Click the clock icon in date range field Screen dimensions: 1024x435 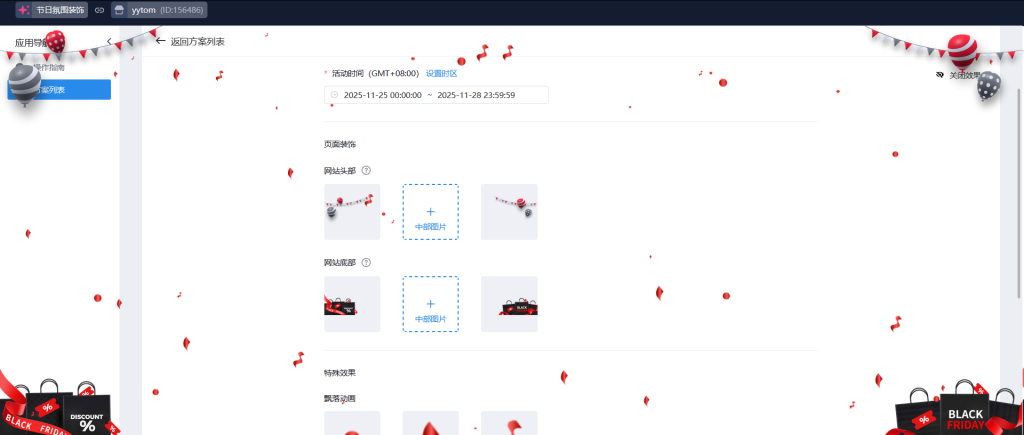click(334, 95)
